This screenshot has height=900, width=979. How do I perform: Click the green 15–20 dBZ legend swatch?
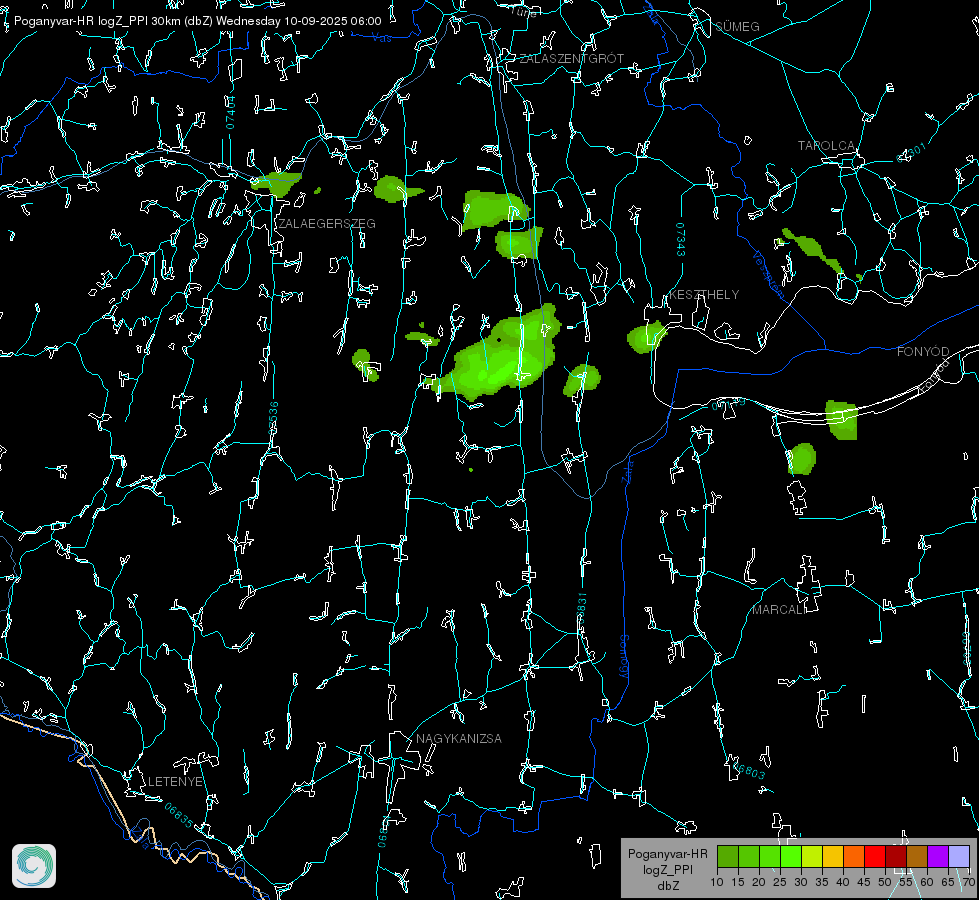coord(749,857)
